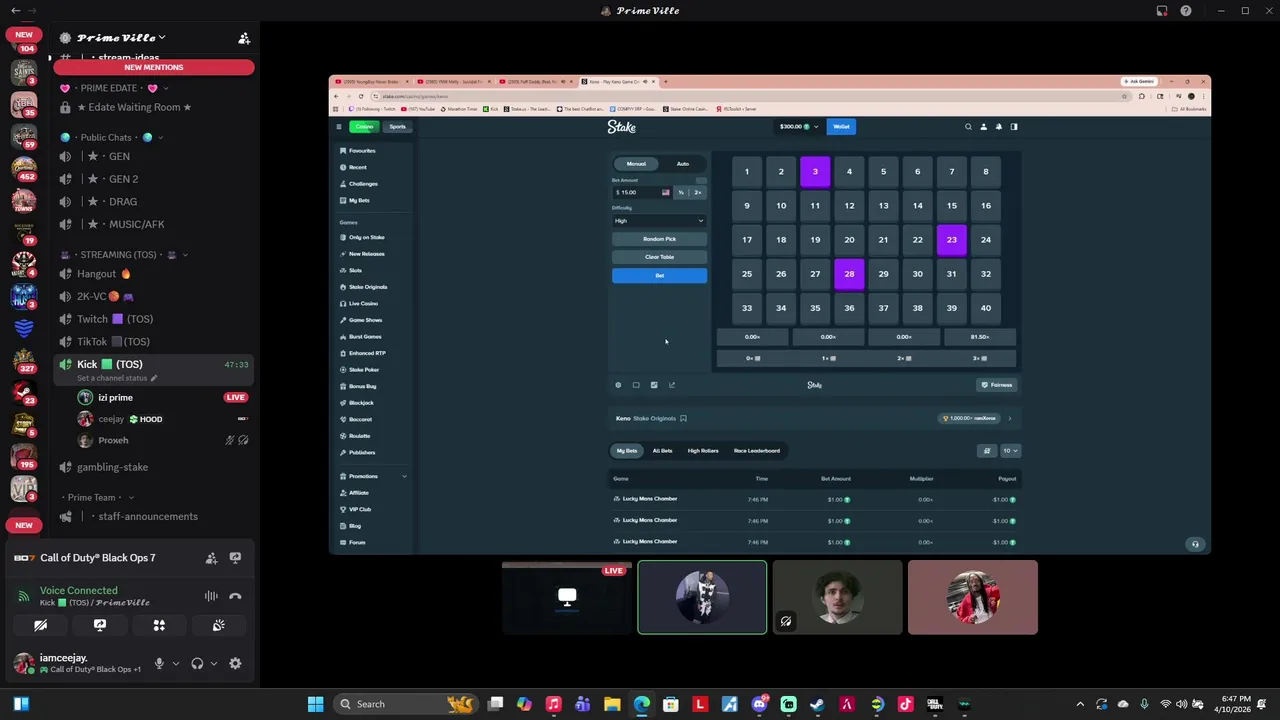The width and height of the screenshot is (1280, 720).
Task: Click the Windows Start button
Action: click(316, 704)
